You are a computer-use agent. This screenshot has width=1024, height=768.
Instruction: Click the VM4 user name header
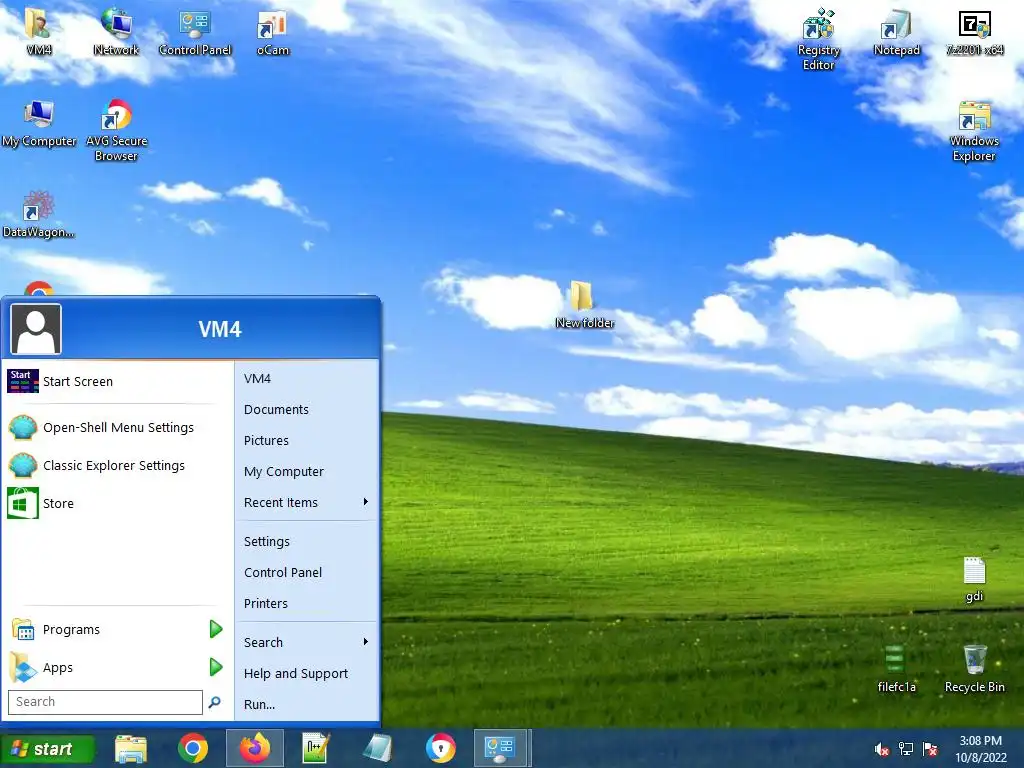click(220, 329)
